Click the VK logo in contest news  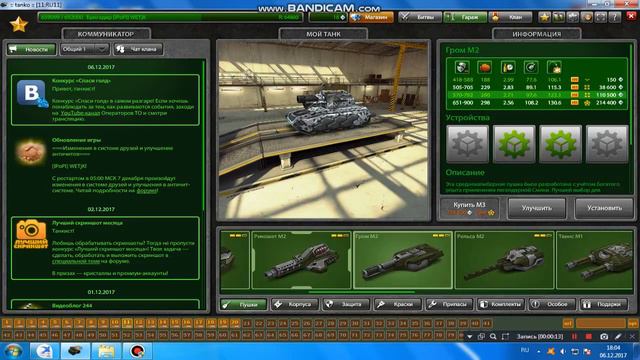point(32,93)
